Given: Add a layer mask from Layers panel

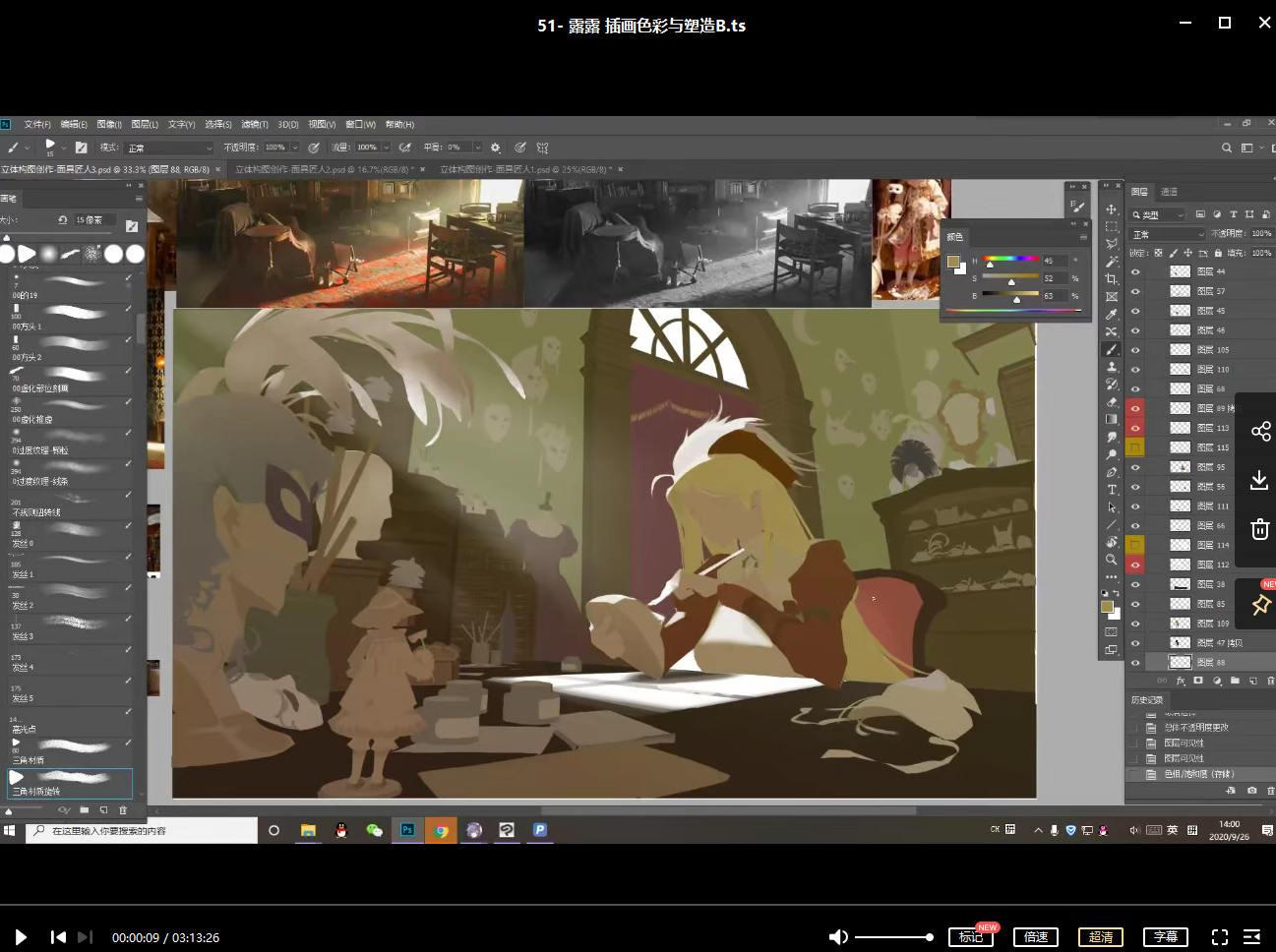Looking at the screenshot, I should [x=1198, y=681].
